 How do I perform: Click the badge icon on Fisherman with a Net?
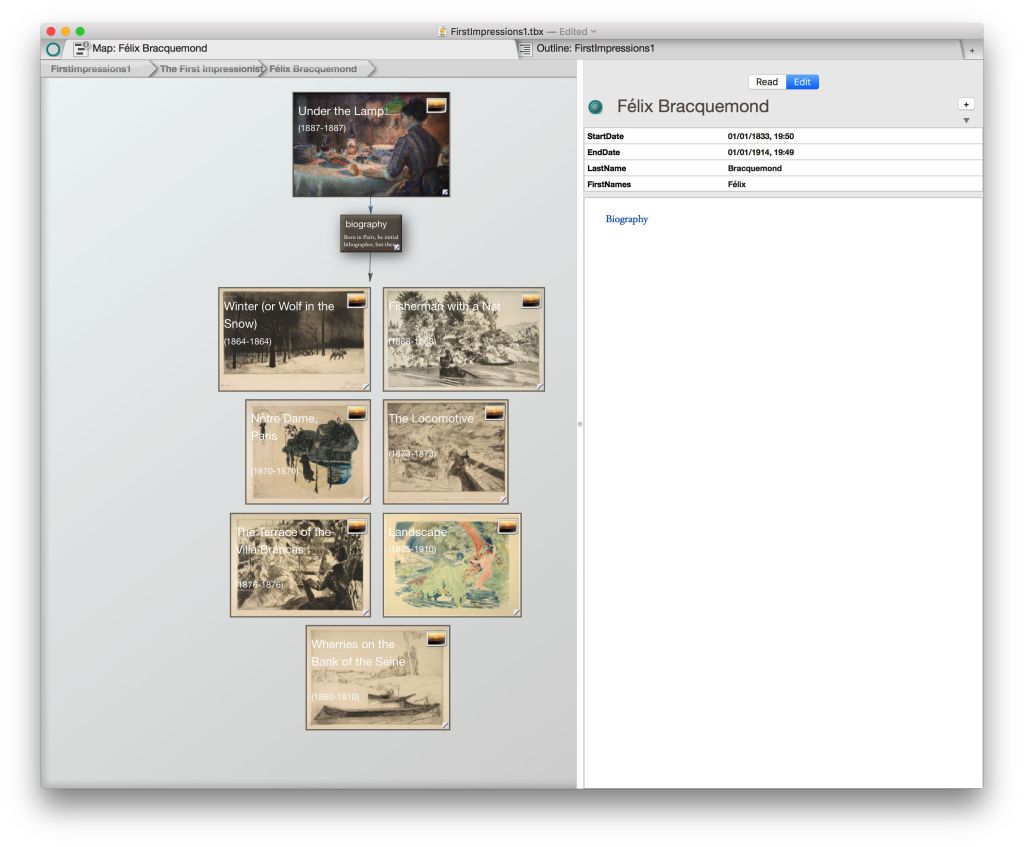coord(531,300)
